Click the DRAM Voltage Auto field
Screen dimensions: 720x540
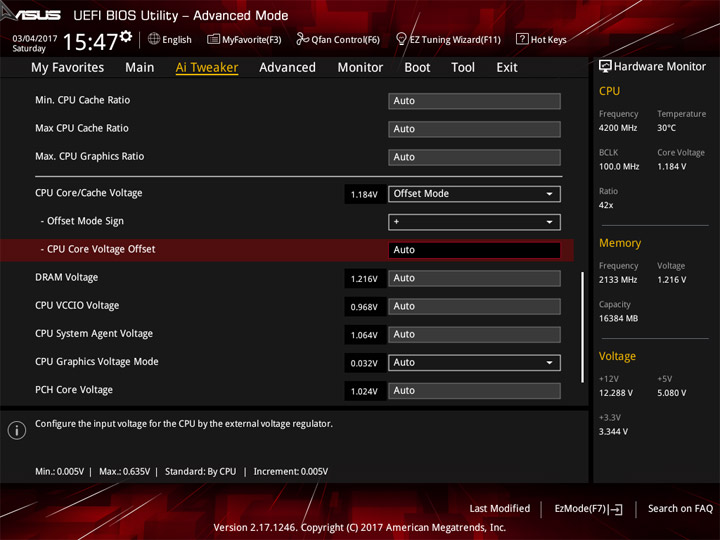[x=474, y=278]
